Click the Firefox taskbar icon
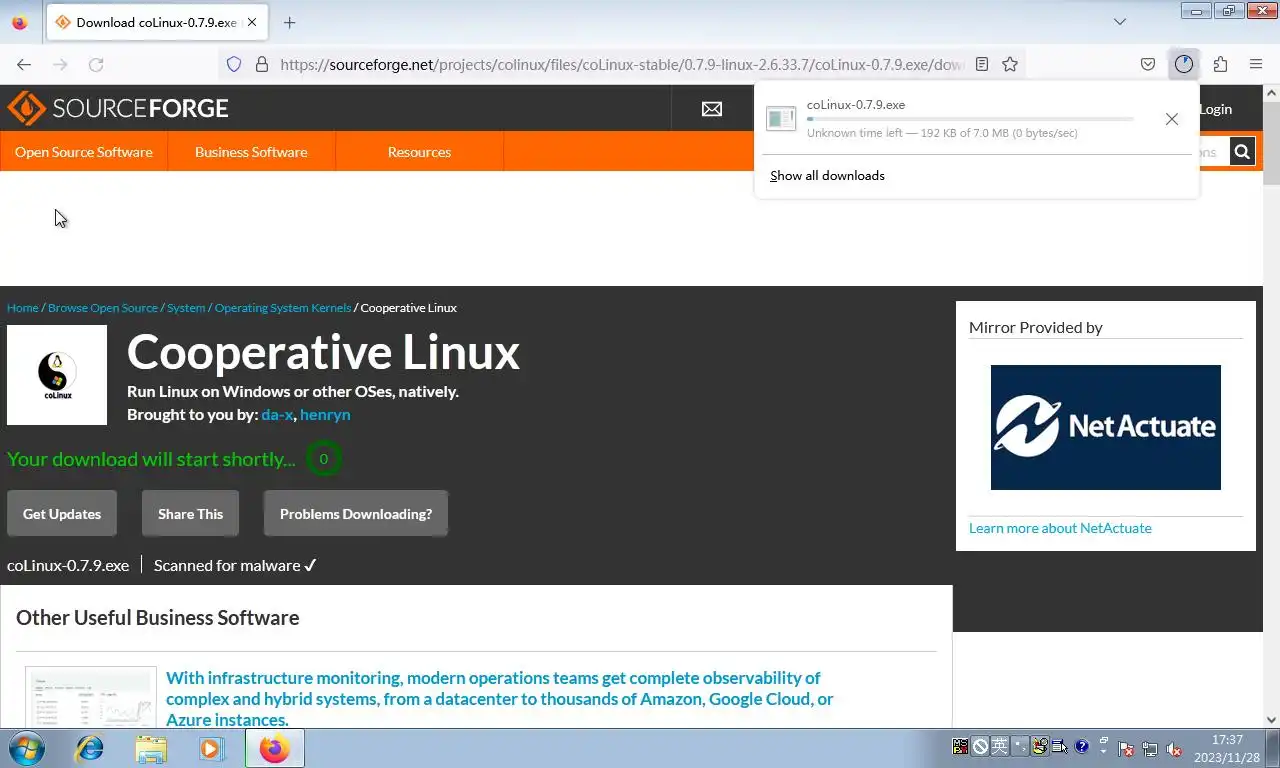The width and height of the screenshot is (1280, 768). 274,748
